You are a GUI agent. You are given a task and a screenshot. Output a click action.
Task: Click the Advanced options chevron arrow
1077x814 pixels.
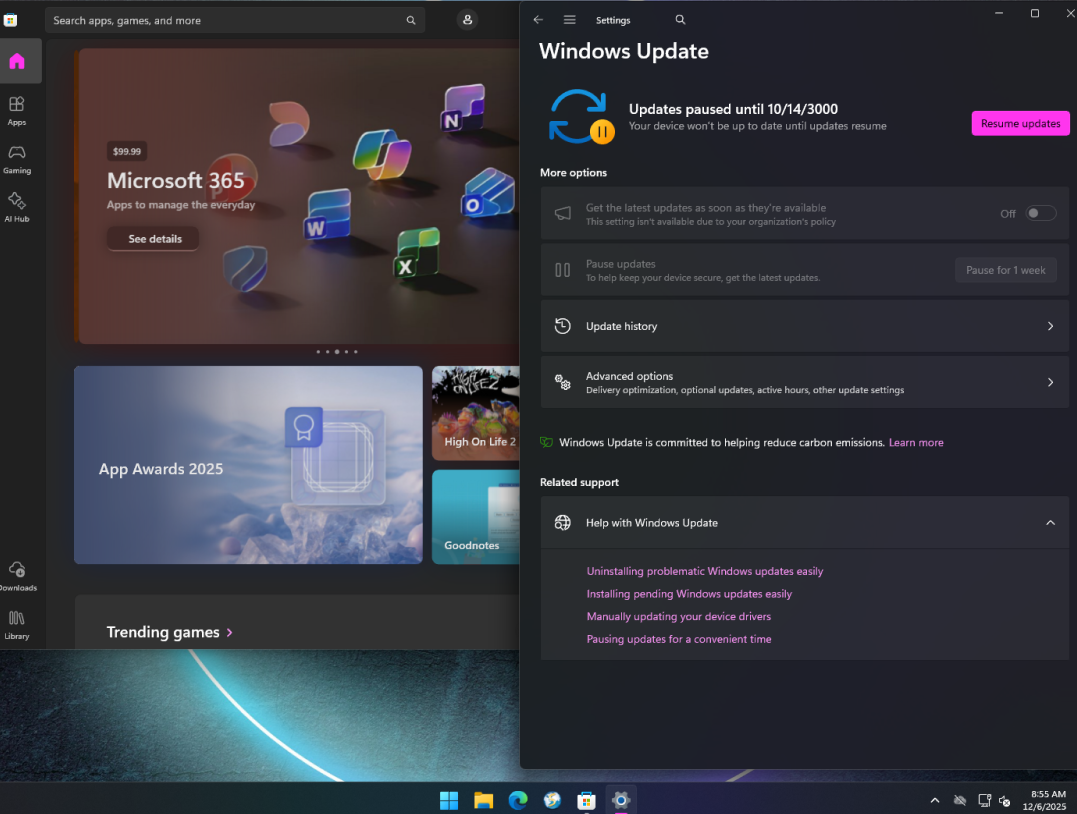click(x=1050, y=382)
